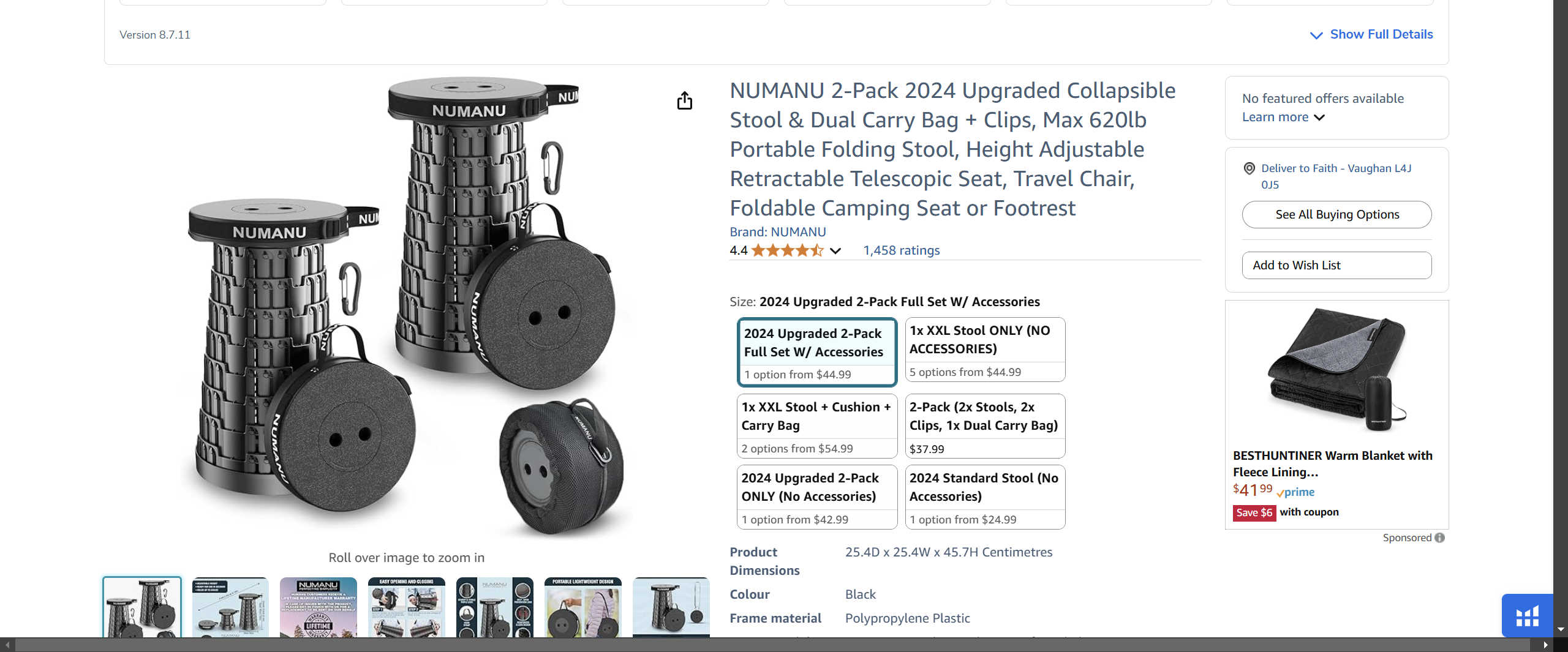The width and height of the screenshot is (1568, 652).
Task: Select 2024 Upgraded 2-Pack ONLY option
Action: pos(817,497)
